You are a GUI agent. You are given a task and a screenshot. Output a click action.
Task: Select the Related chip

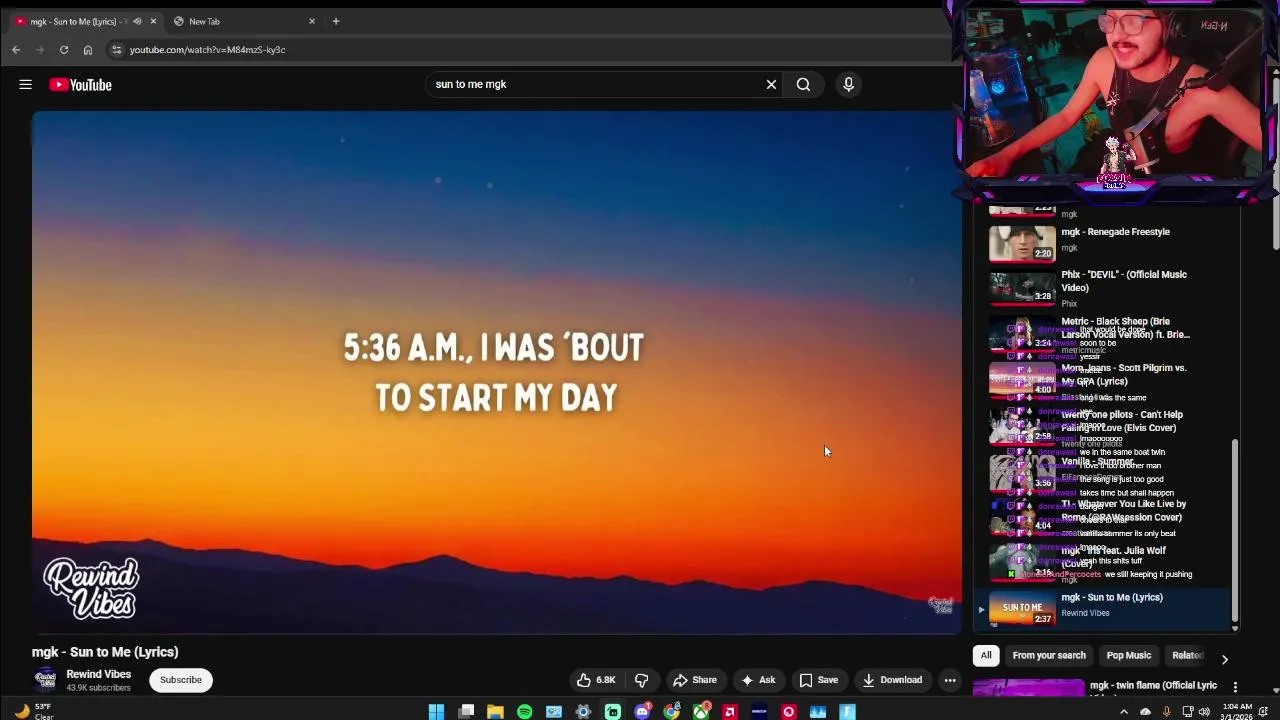[x=1187, y=655]
